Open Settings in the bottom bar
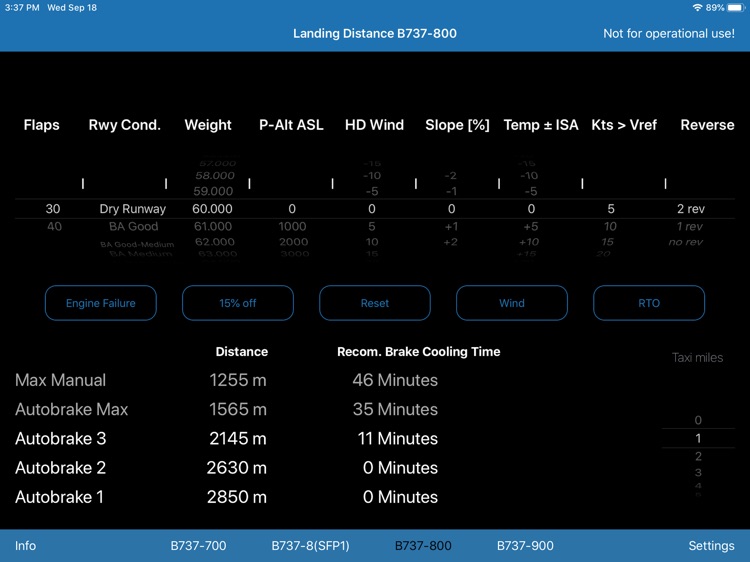This screenshot has width=750, height=562. (711, 546)
